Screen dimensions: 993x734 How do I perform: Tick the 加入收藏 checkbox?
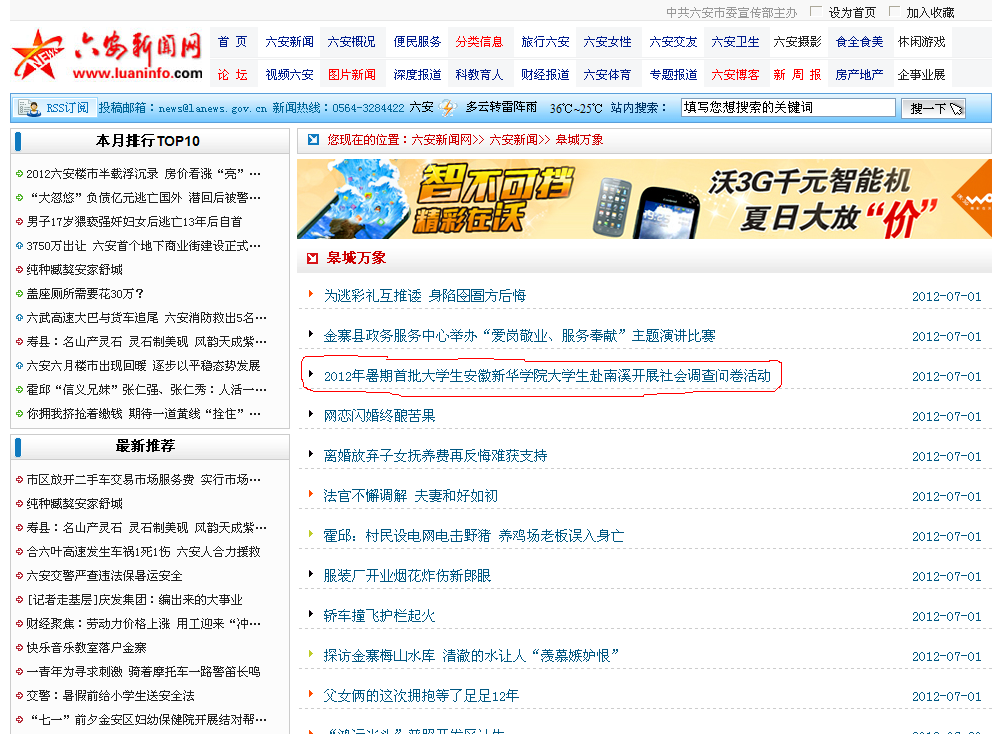coord(894,12)
